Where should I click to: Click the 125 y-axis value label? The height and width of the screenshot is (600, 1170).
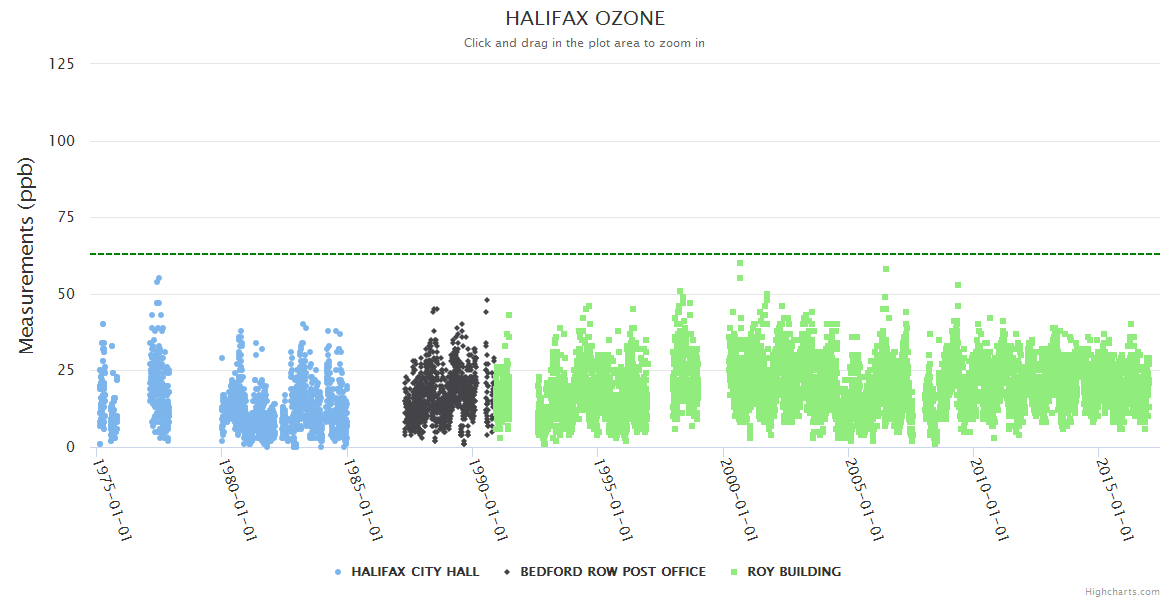[61, 64]
